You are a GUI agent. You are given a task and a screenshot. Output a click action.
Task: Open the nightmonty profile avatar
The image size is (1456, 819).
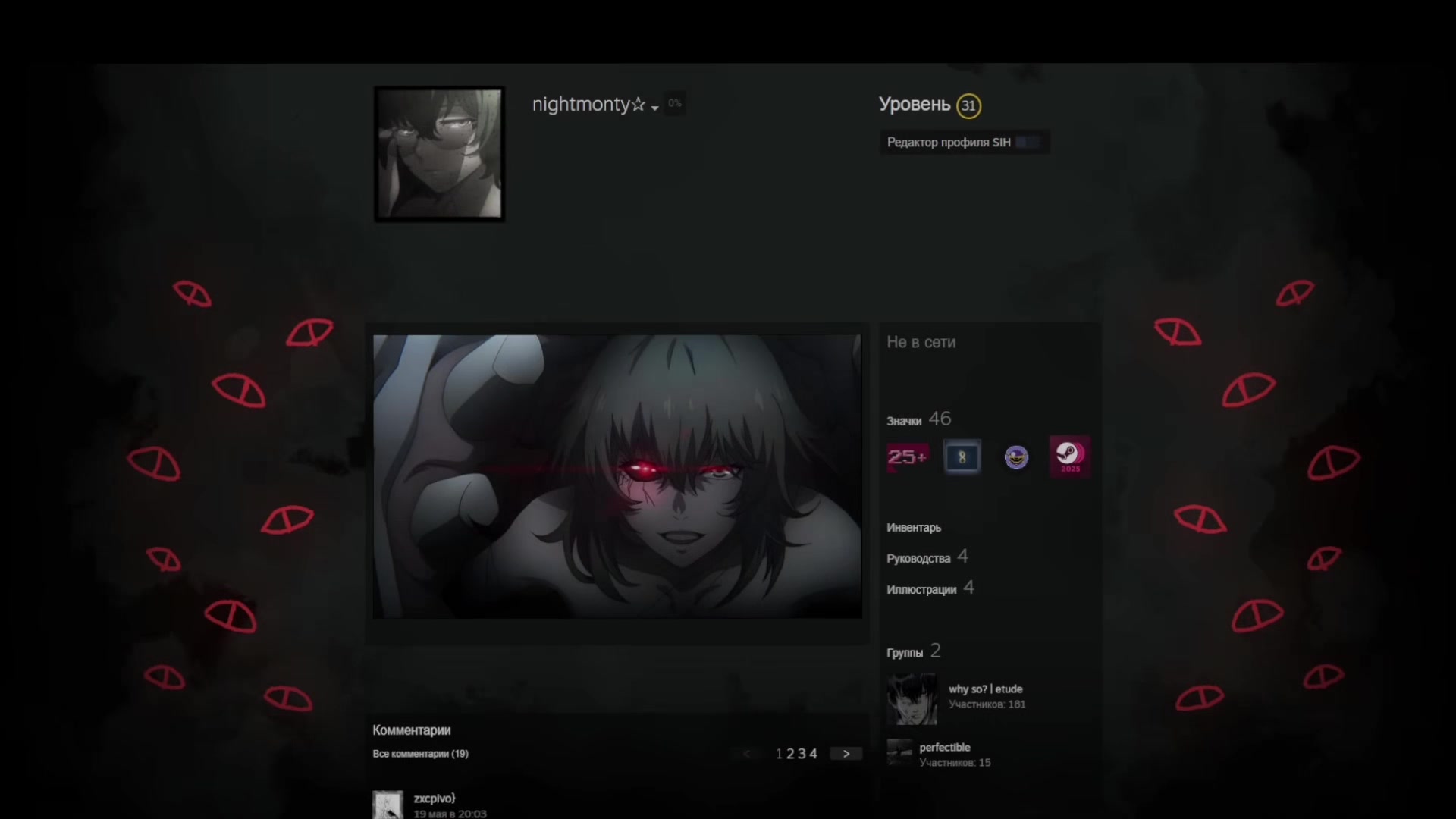pos(439,154)
